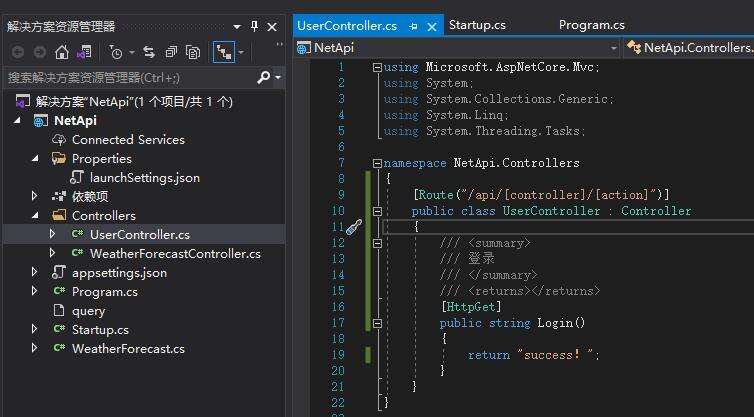Select Startup.cs in Solution Explorer tree
Viewport: 754px width, 417px height.
click(x=101, y=330)
